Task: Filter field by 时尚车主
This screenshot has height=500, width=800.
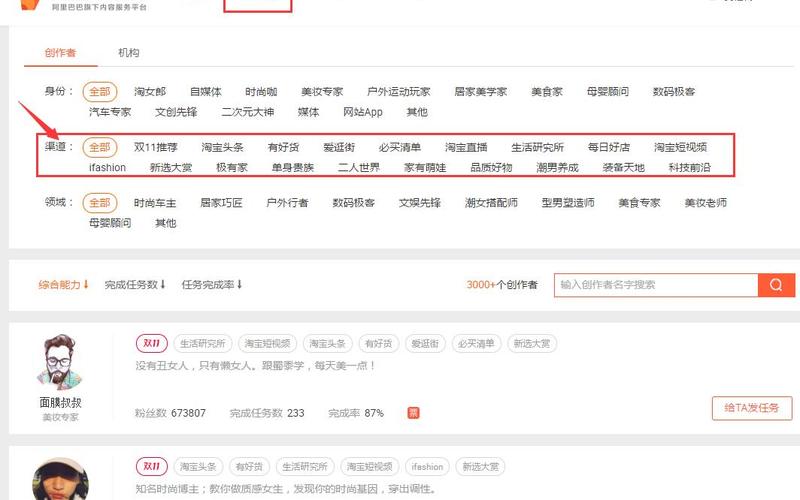Action: (x=155, y=203)
